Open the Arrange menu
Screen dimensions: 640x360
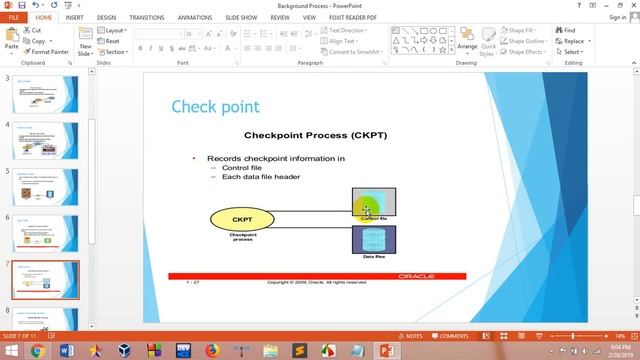[467, 41]
